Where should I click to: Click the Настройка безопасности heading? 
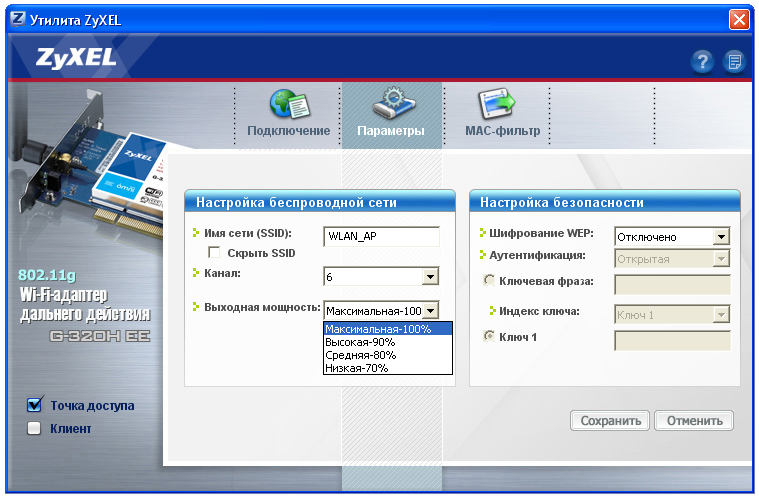562,202
